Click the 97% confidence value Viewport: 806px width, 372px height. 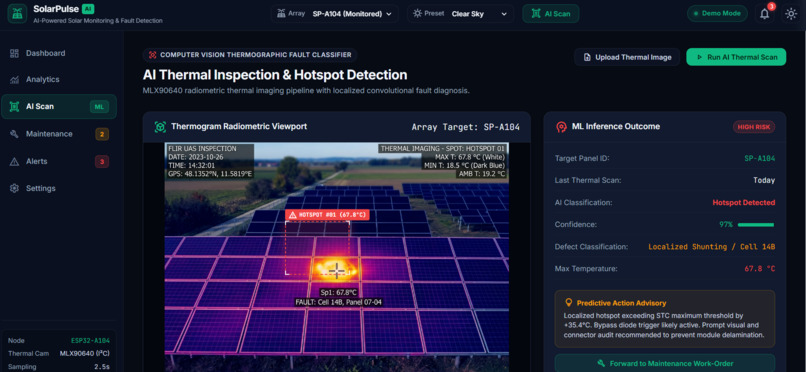coord(726,225)
